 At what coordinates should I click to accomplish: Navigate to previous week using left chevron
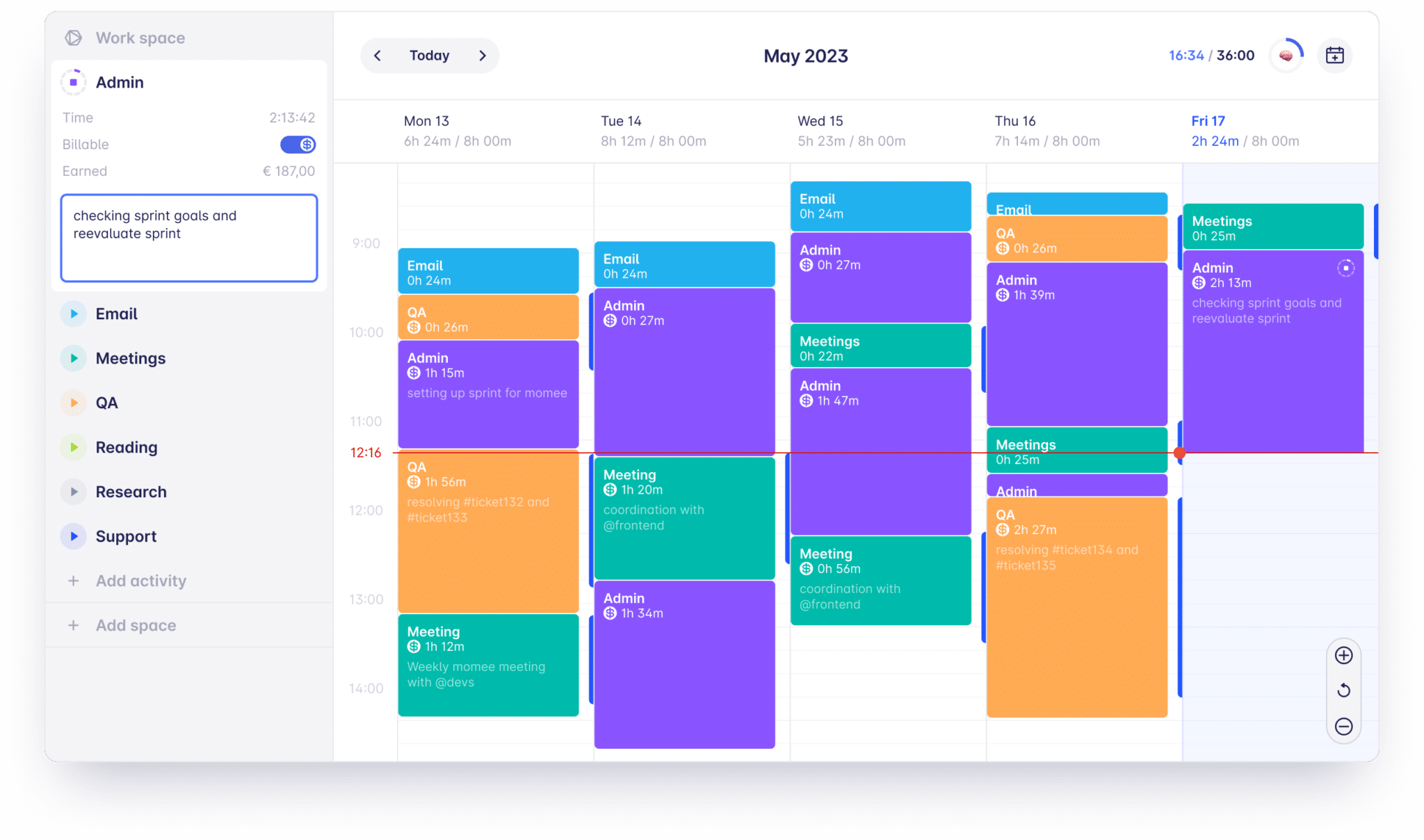click(x=378, y=56)
